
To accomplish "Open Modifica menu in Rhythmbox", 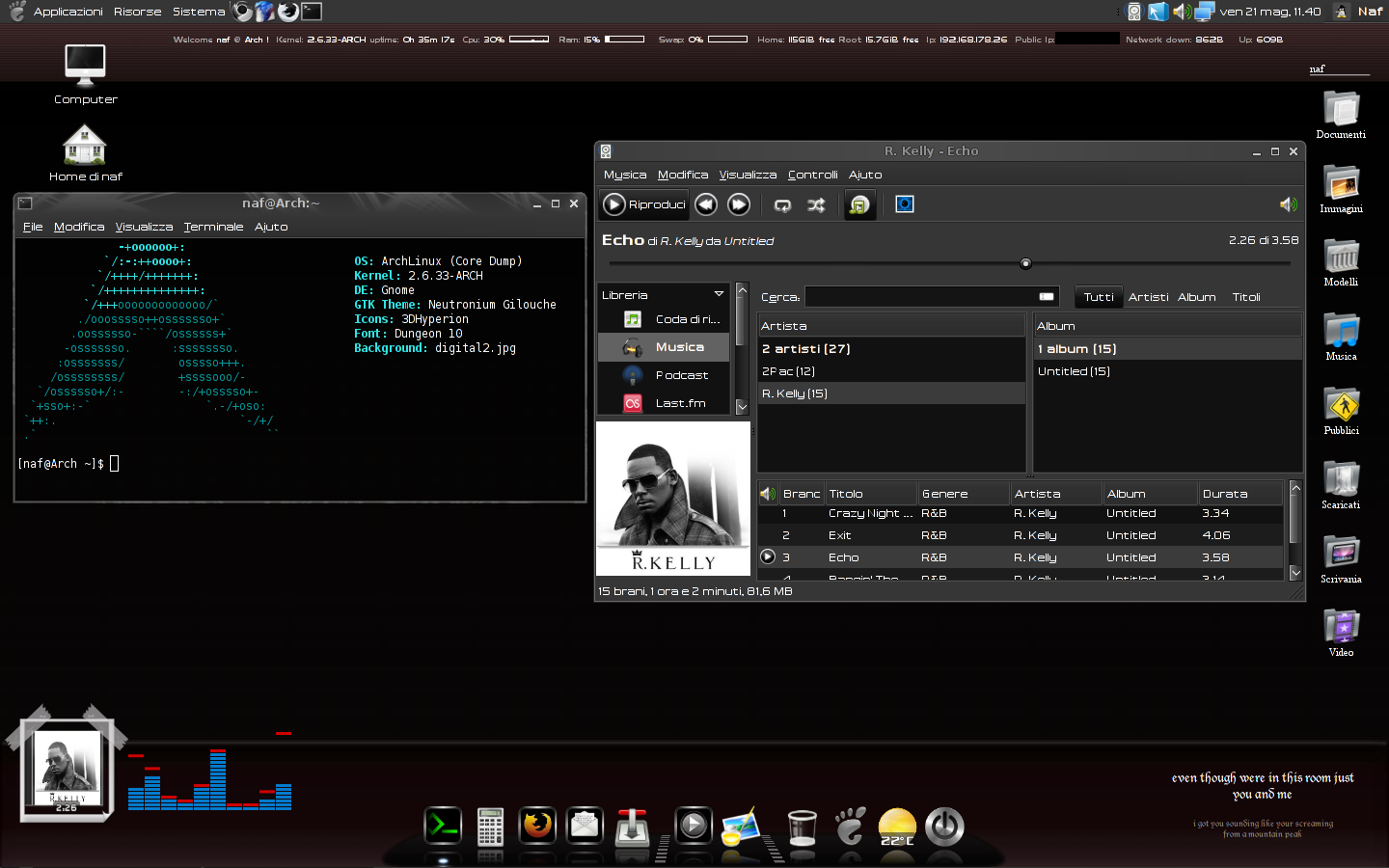I will click(x=683, y=175).
